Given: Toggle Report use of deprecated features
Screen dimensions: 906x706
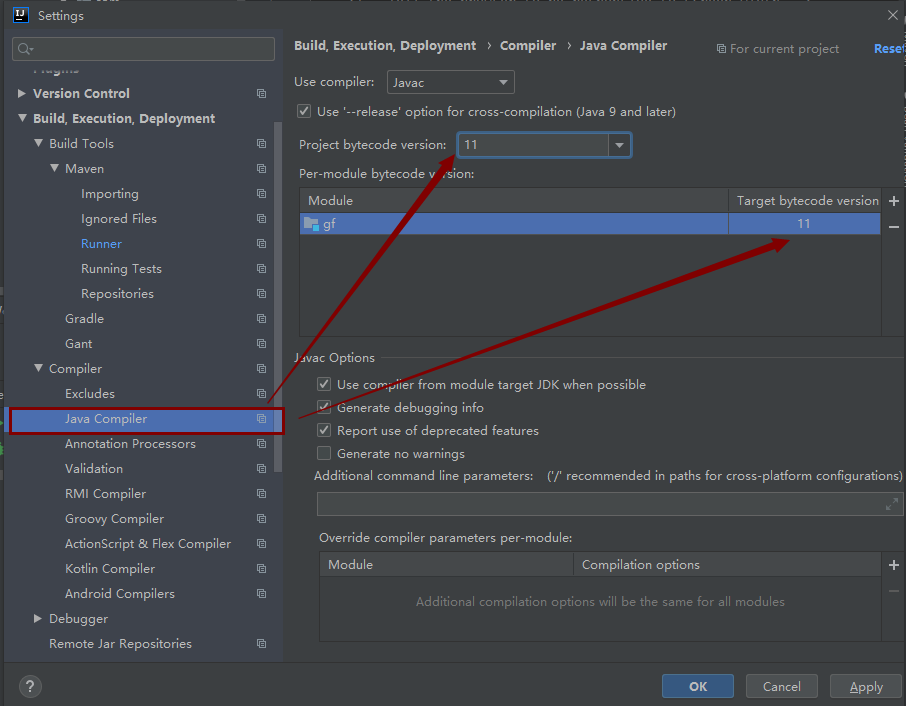Looking at the screenshot, I should coord(324,430).
